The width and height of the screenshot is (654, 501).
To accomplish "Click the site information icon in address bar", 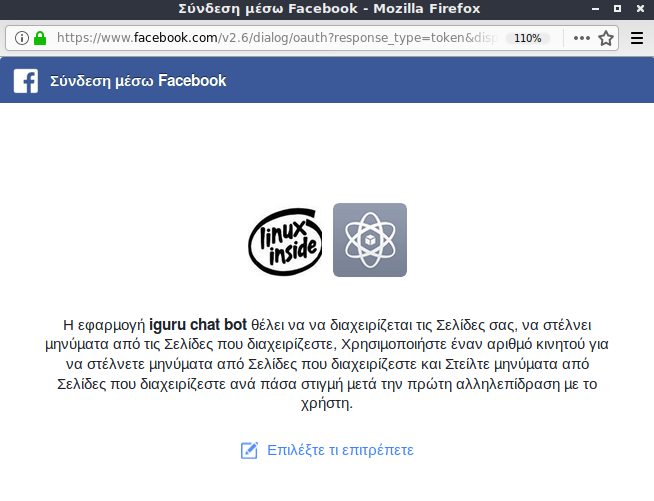I will click(x=22, y=38).
